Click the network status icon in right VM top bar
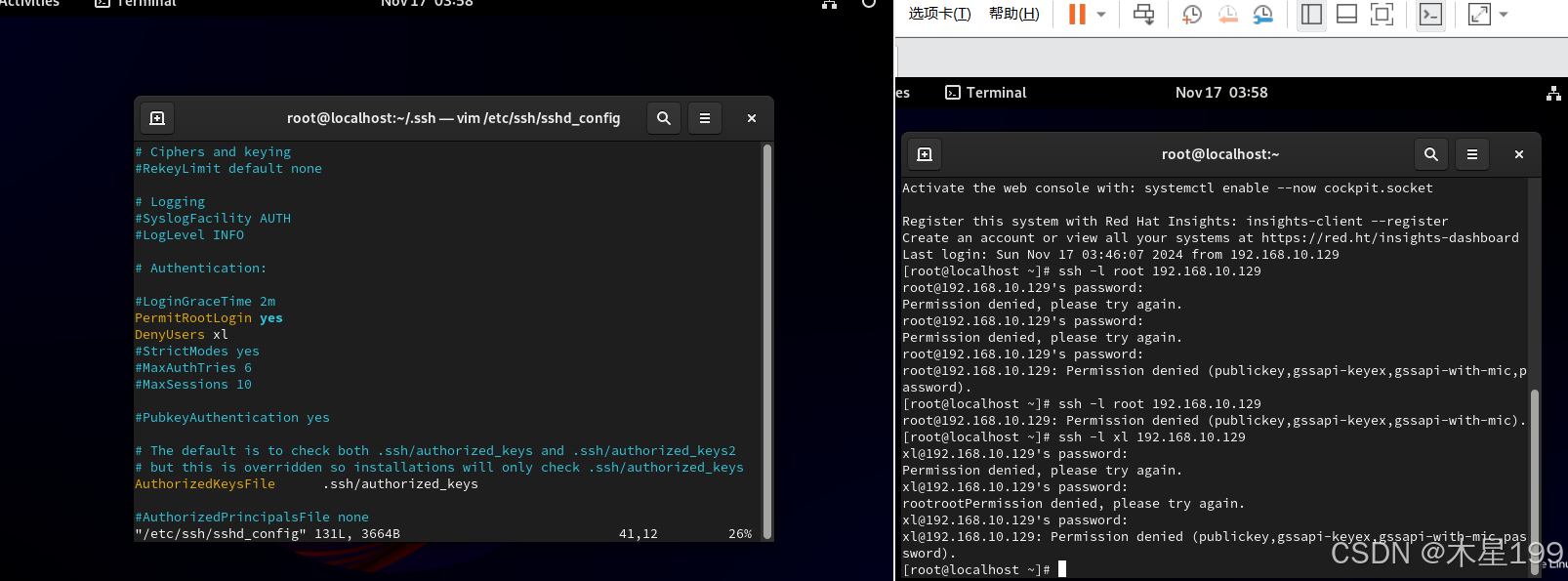Image resolution: width=1568 pixels, height=581 pixels. tap(1553, 93)
